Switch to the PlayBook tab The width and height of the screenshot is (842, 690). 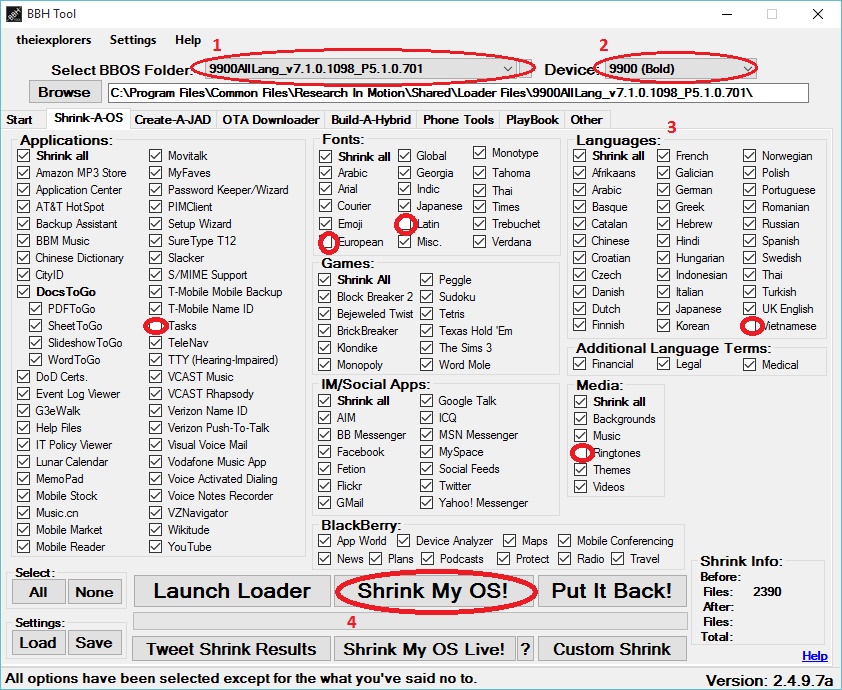point(532,120)
